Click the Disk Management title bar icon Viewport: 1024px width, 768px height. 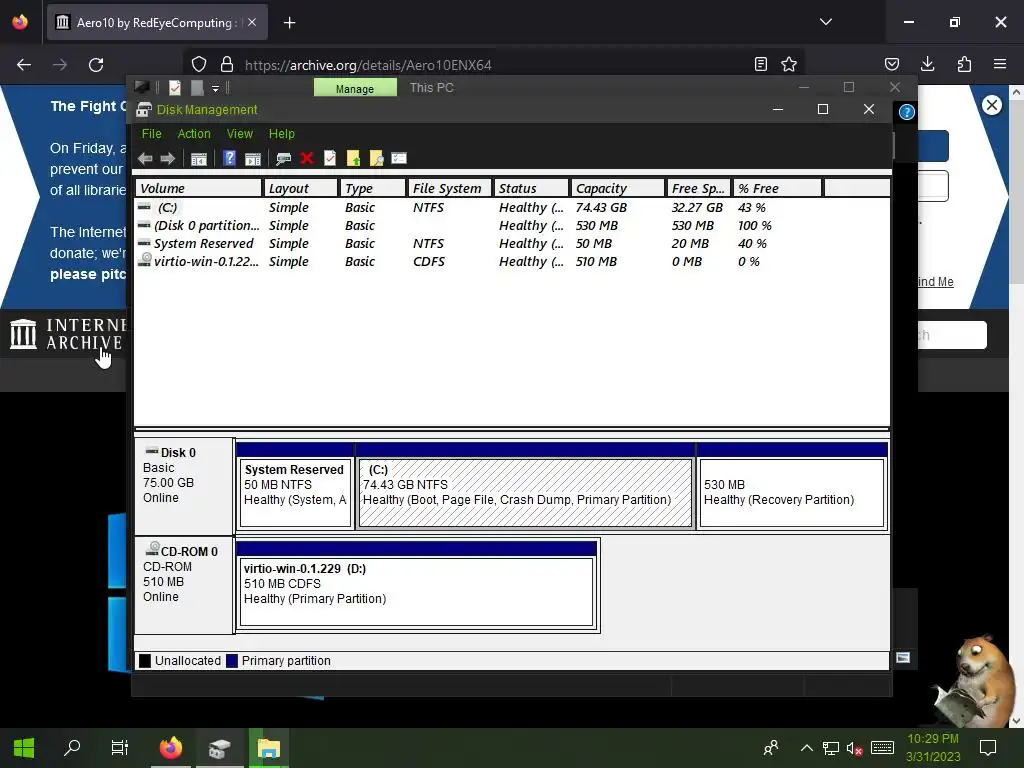144,110
